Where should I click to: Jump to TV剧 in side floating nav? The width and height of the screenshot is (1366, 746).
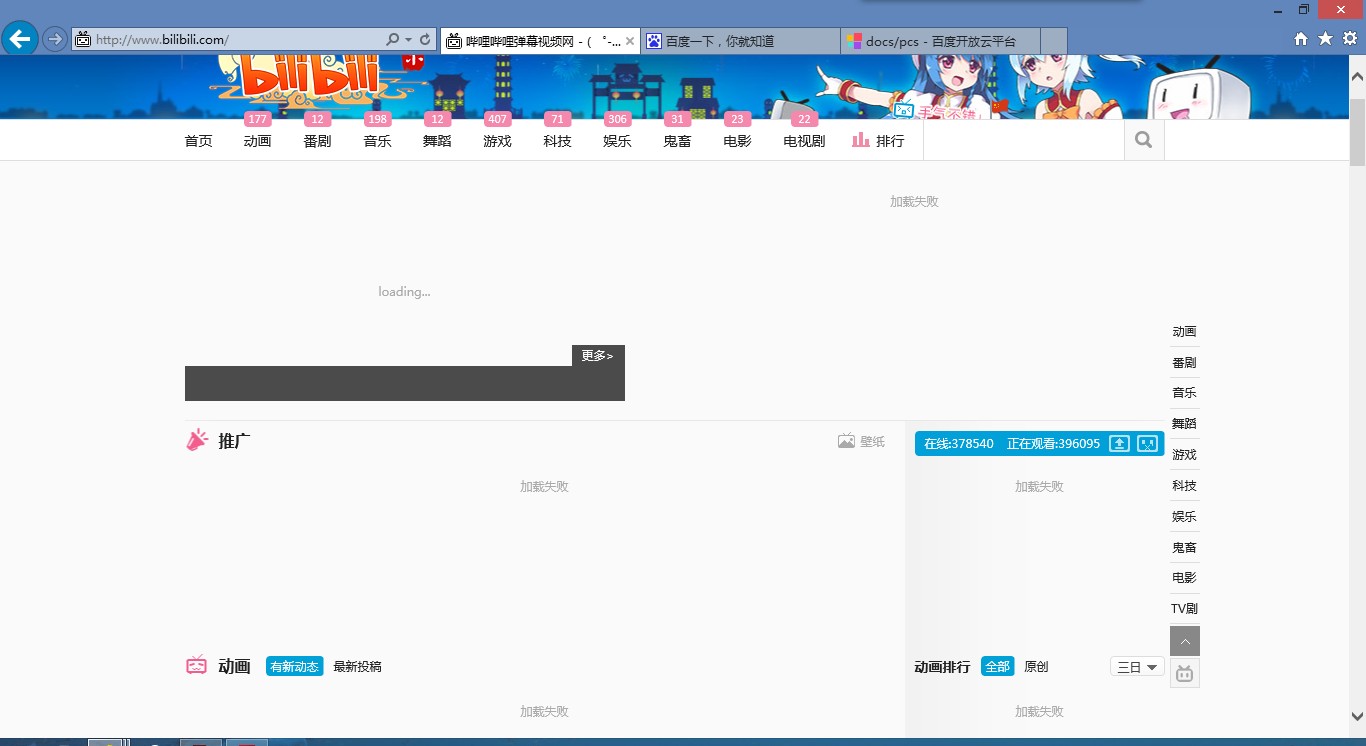pyautogui.click(x=1184, y=609)
